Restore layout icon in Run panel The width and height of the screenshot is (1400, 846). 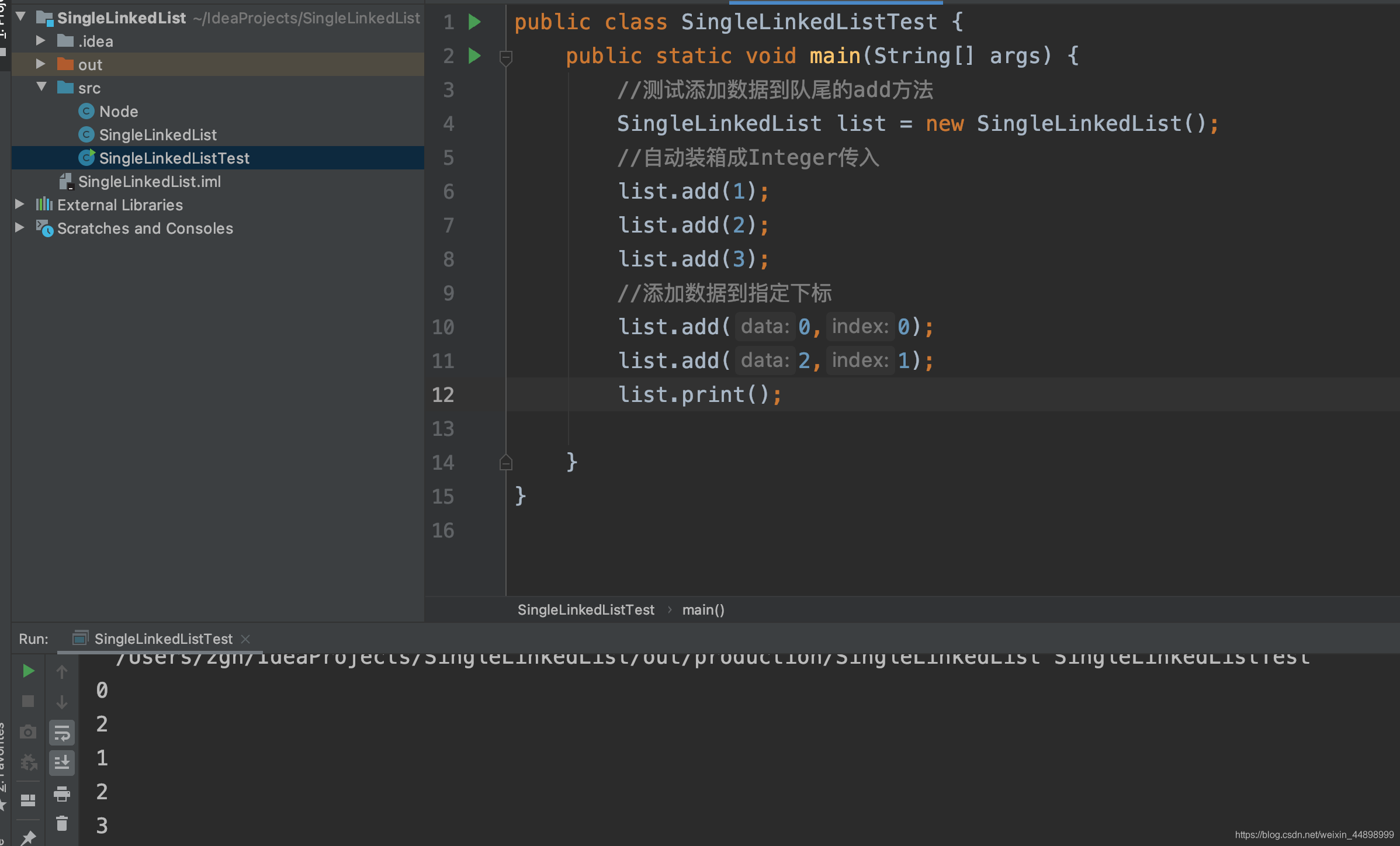[28, 800]
